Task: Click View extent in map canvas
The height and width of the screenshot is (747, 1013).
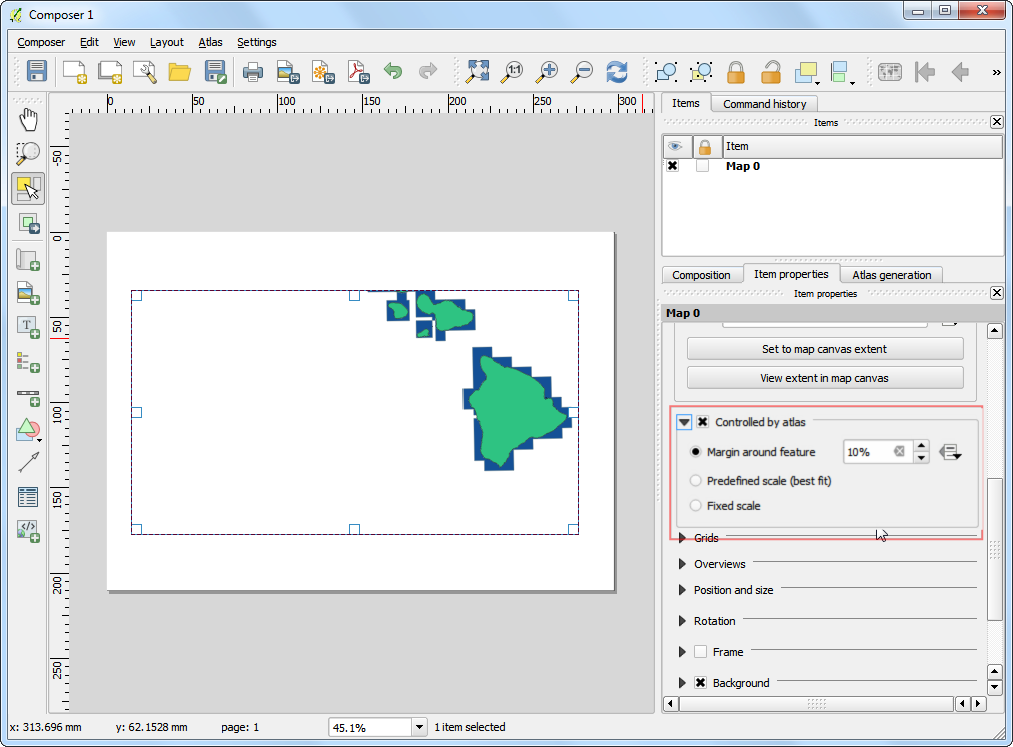Action: 824,378
